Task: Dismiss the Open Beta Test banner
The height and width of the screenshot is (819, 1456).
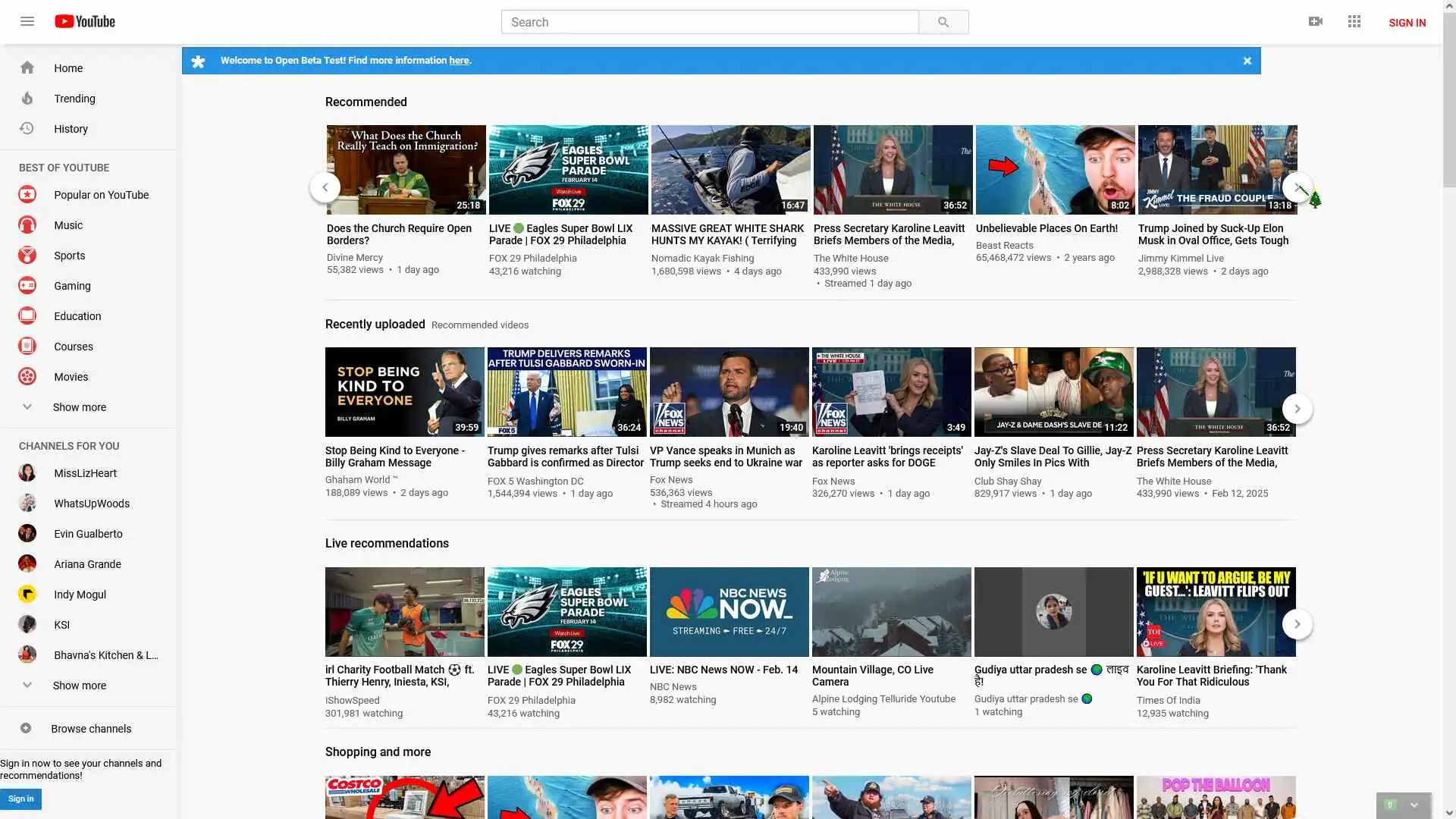Action: pyautogui.click(x=1247, y=61)
